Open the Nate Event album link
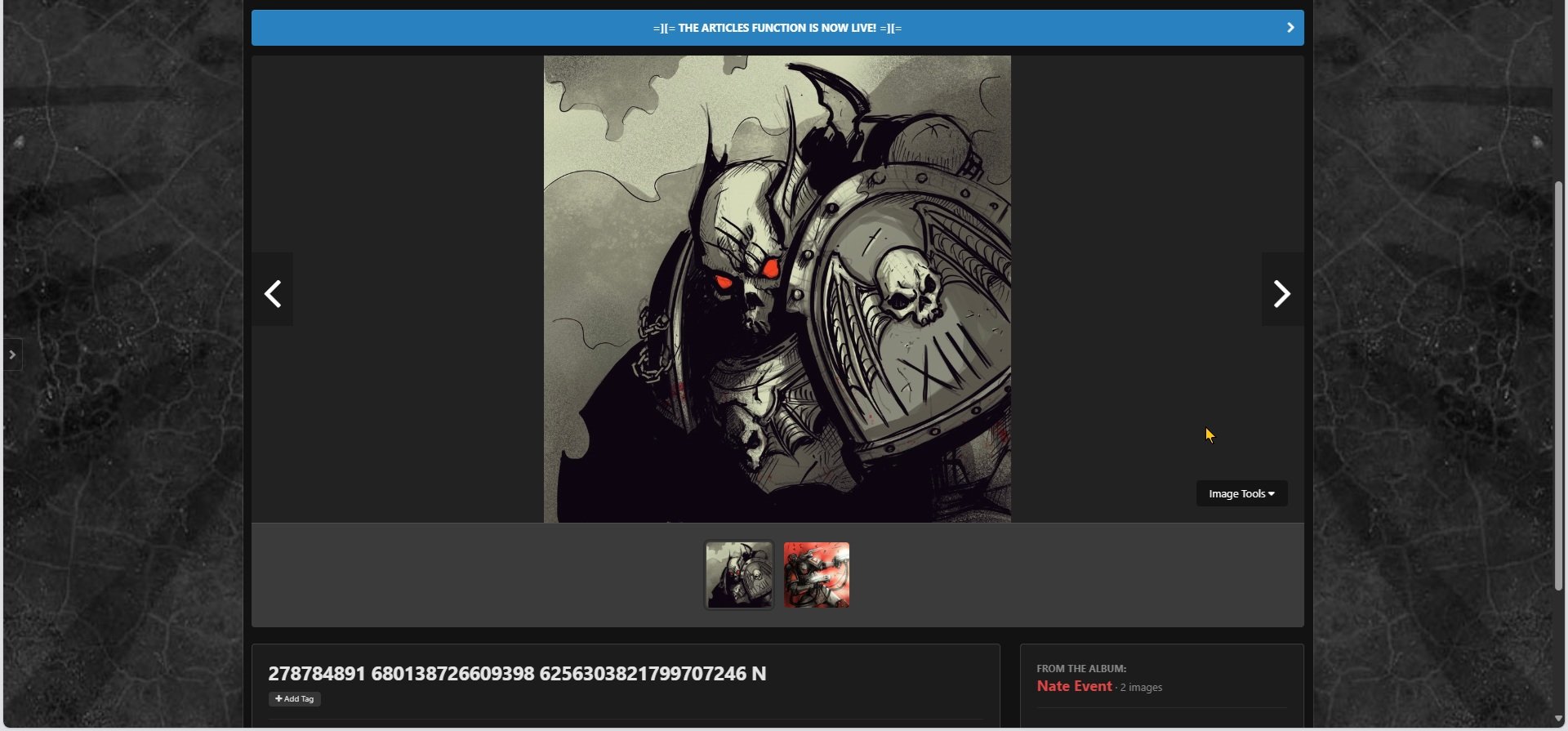Screen dimensions: 1568x731 (x=1074, y=686)
